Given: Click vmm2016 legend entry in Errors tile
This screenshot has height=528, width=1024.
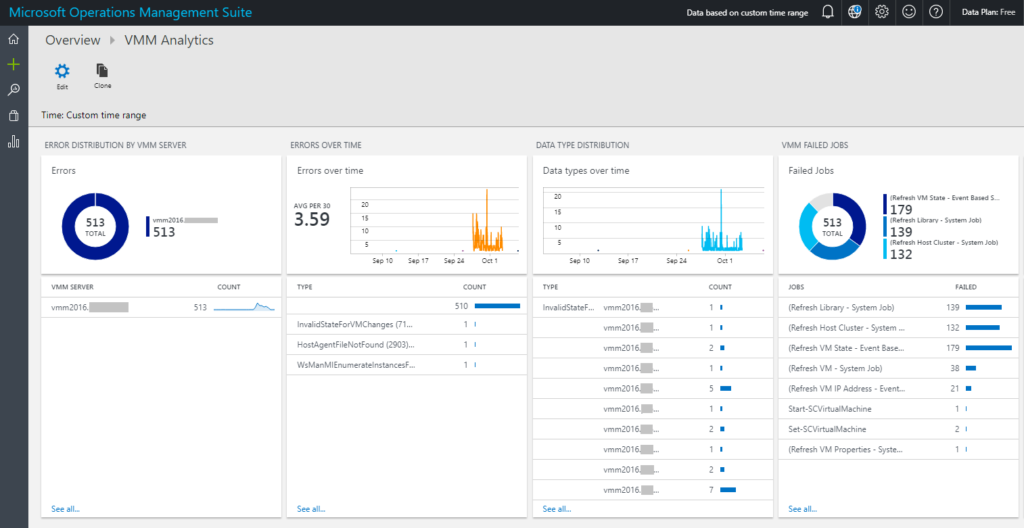Looking at the screenshot, I should coord(182,226).
